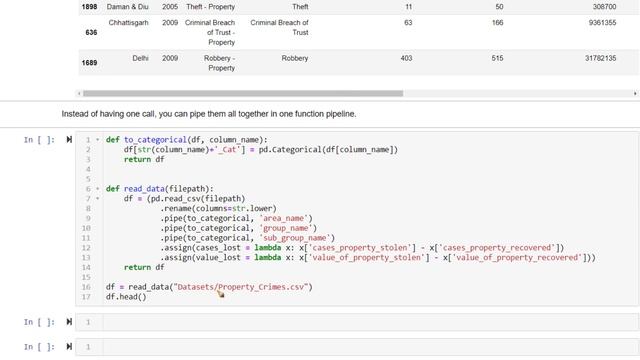Click 'value_lost' on the assign line 13
The width and height of the screenshot is (640, 360).
218,258
